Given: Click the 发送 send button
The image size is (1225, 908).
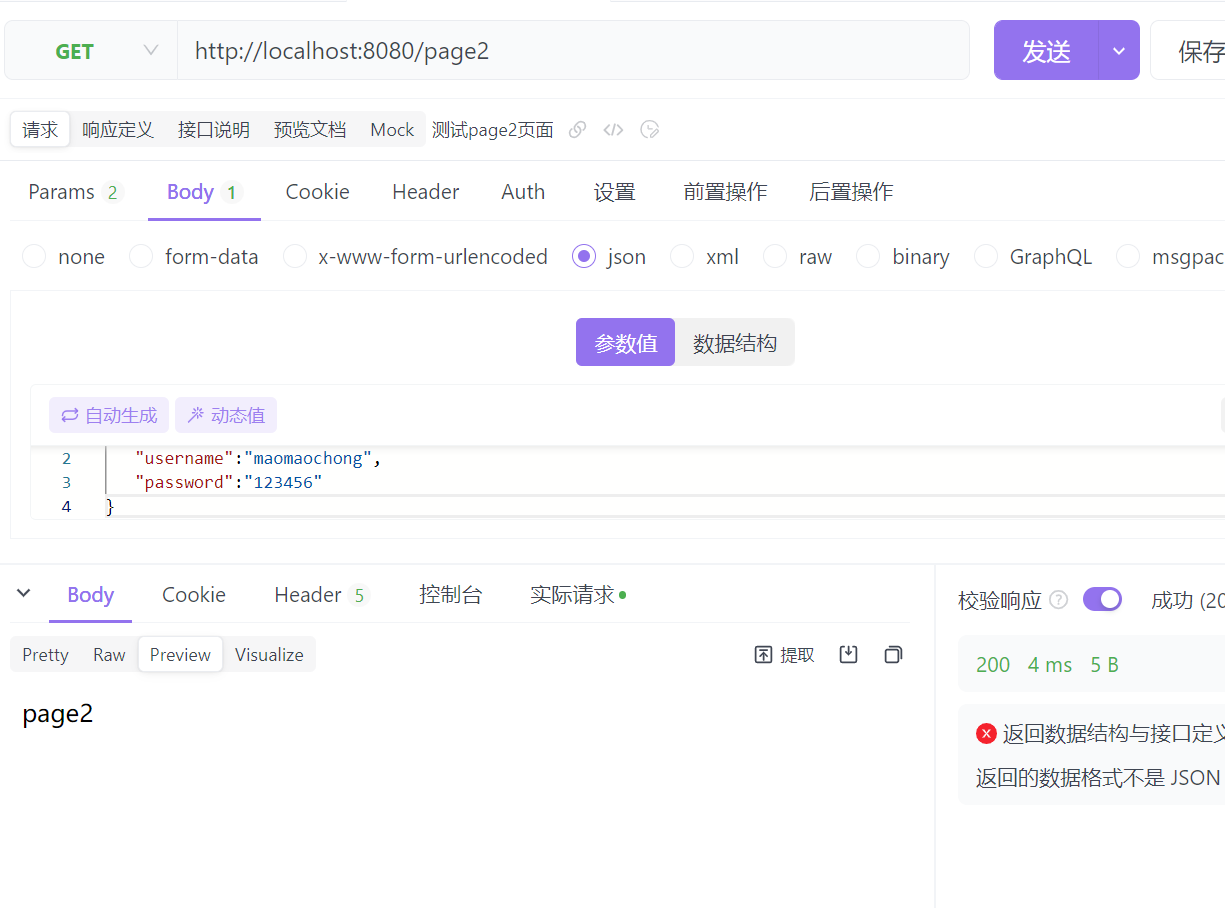Looking at the screenshot, I should [1045, 50].
